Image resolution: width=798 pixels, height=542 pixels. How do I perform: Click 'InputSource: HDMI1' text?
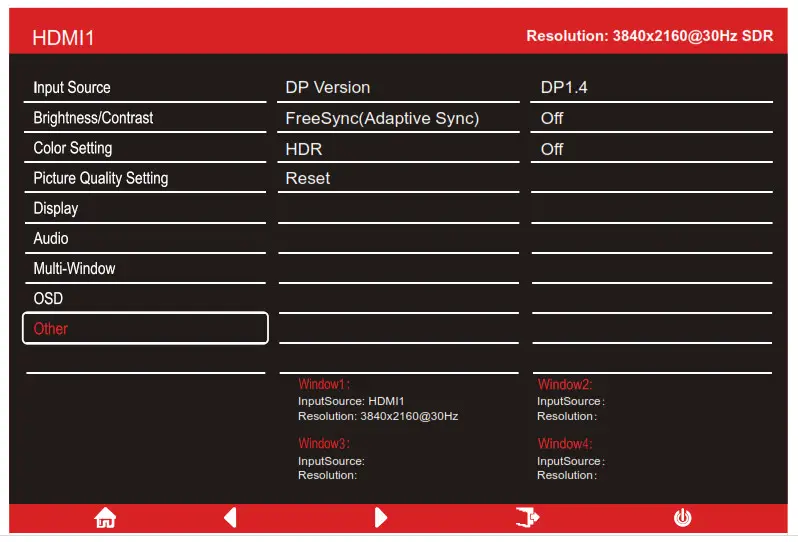351,401
